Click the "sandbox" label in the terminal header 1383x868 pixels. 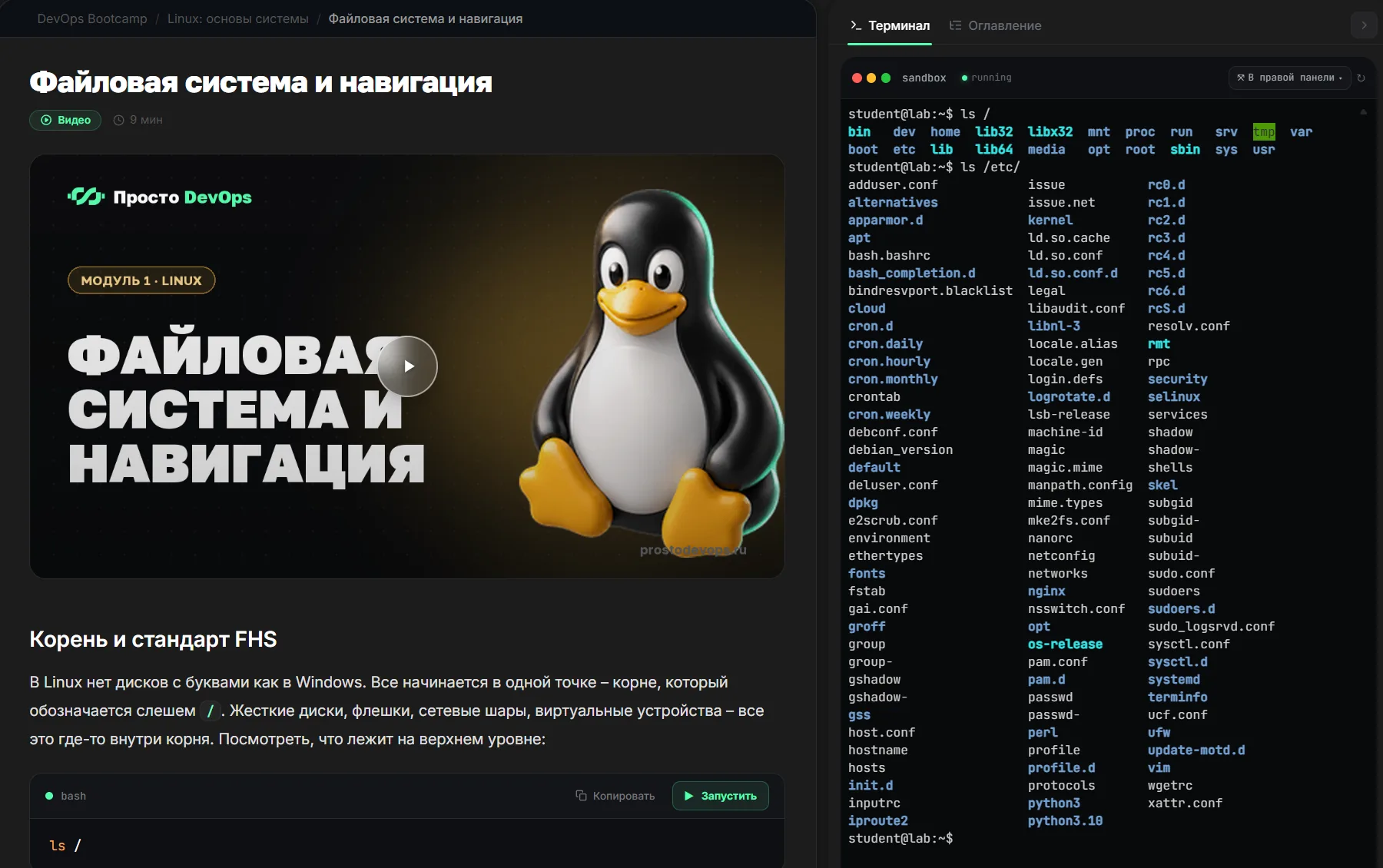[924, 78]
